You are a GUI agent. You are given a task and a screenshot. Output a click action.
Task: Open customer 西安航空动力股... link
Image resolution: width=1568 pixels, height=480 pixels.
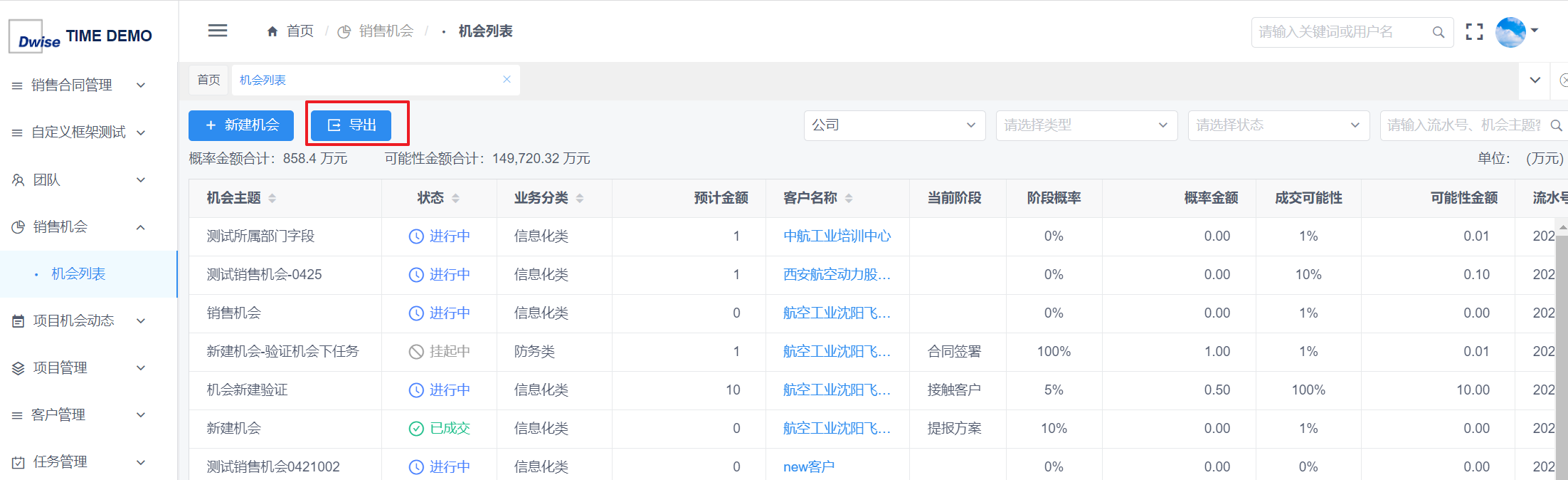pyautogui.click(x=837, y=275)
